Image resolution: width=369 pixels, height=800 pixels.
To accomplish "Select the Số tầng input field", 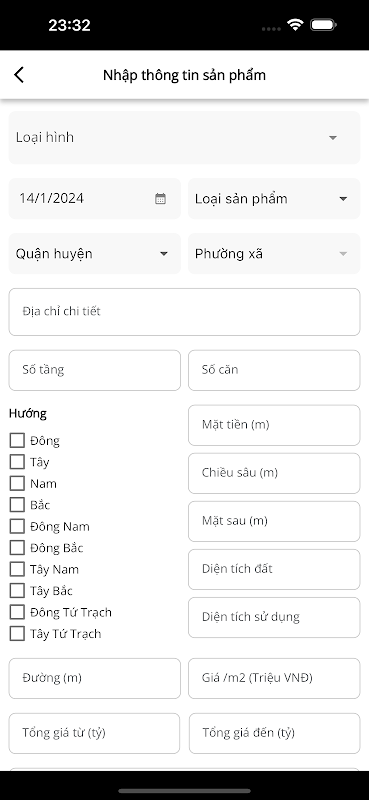I will pyautogui.click(x=94, y=370).
